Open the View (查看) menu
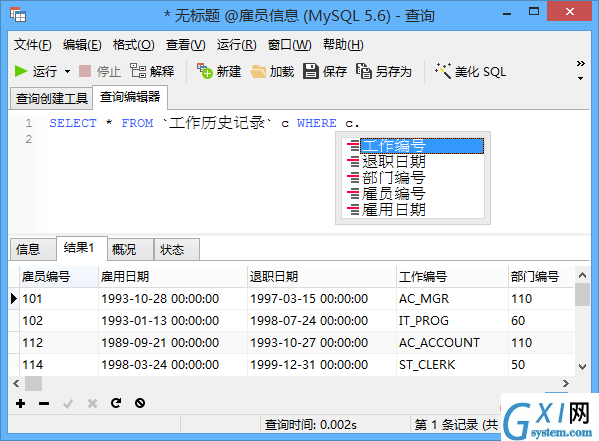 [x=186, y=45]
